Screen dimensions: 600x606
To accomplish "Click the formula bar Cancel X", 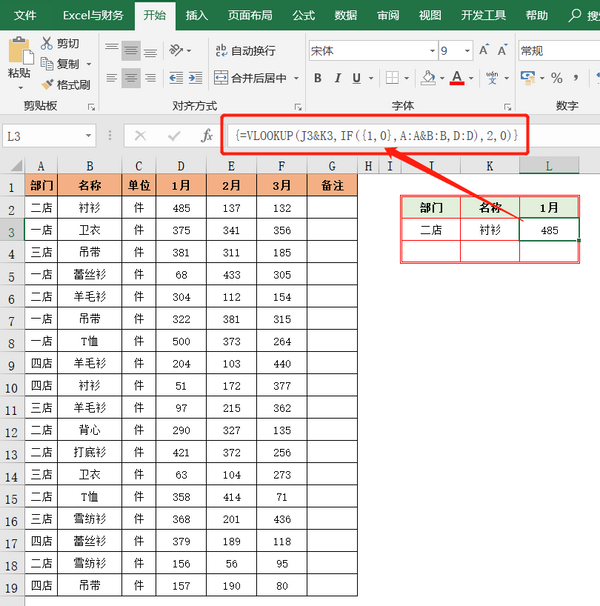I will pos(140,136).
